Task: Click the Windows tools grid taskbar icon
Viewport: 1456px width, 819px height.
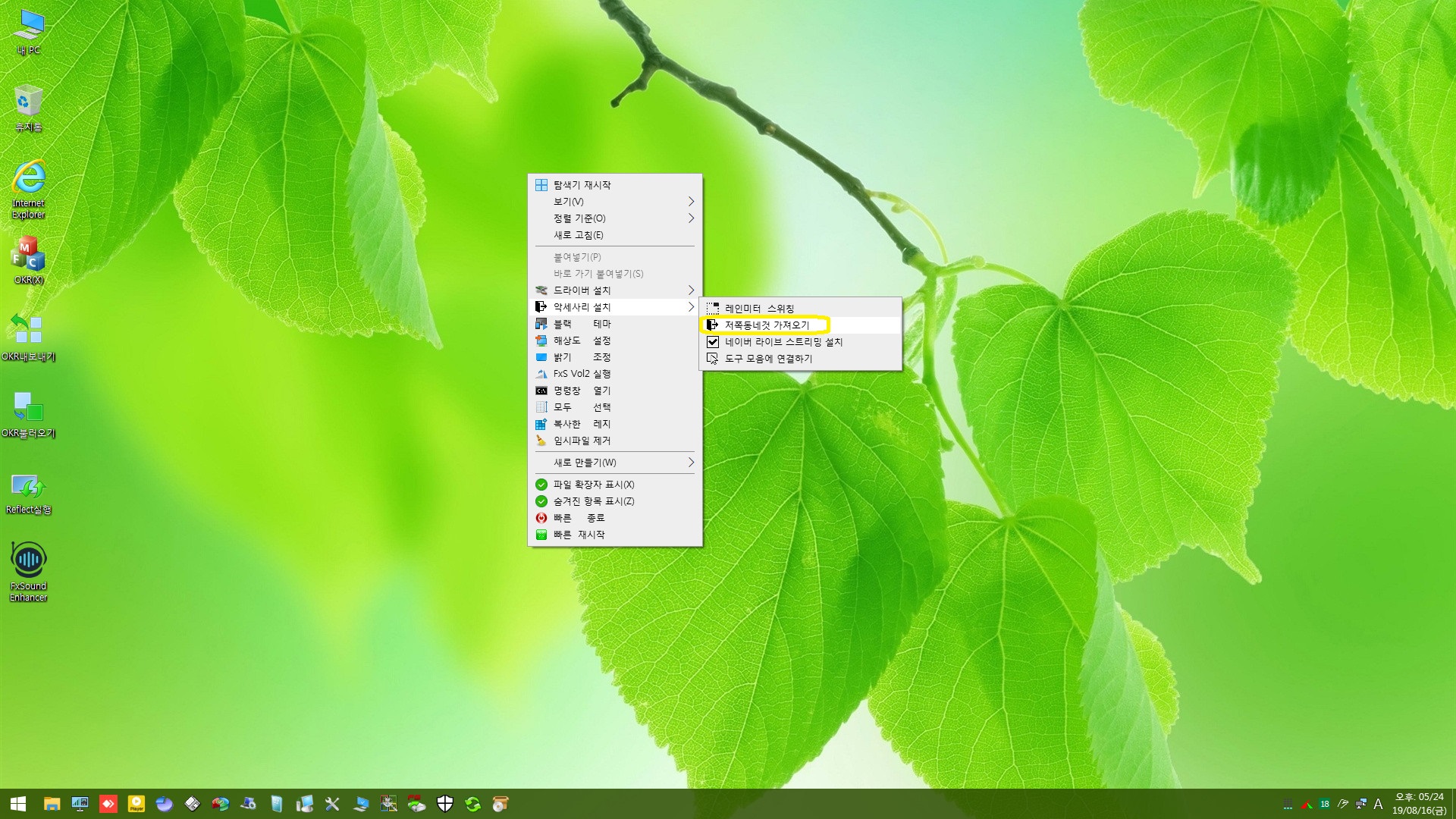Action: tap(389, 804)
